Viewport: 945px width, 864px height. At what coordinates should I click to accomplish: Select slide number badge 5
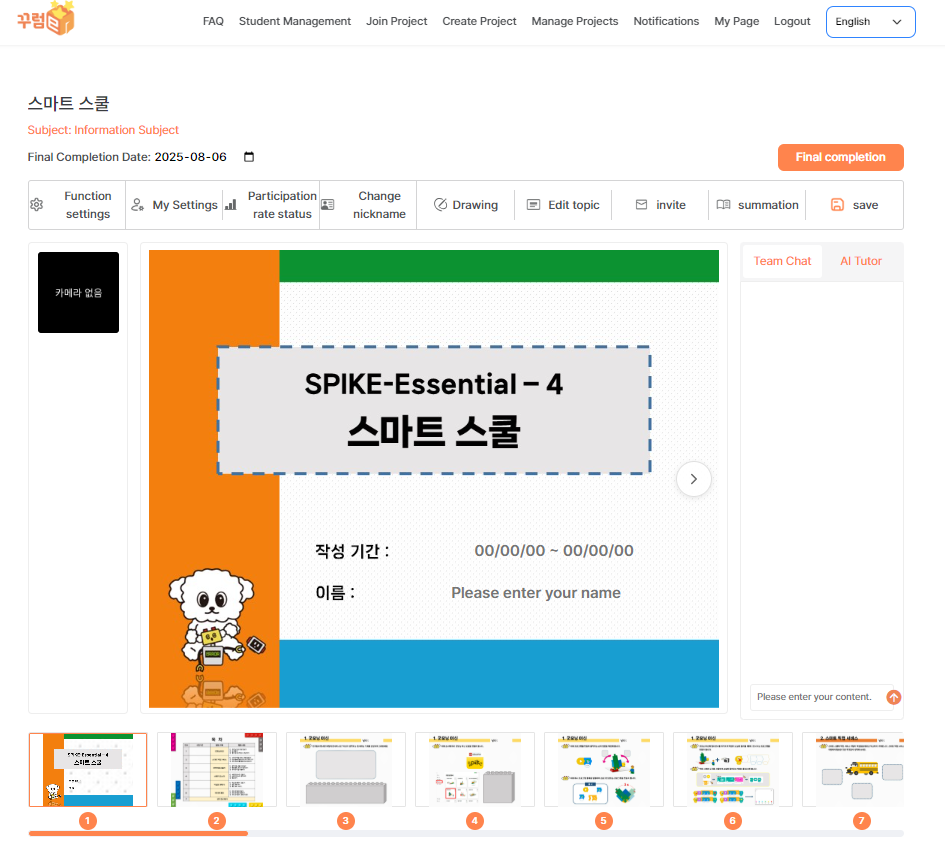pos(603,821)
